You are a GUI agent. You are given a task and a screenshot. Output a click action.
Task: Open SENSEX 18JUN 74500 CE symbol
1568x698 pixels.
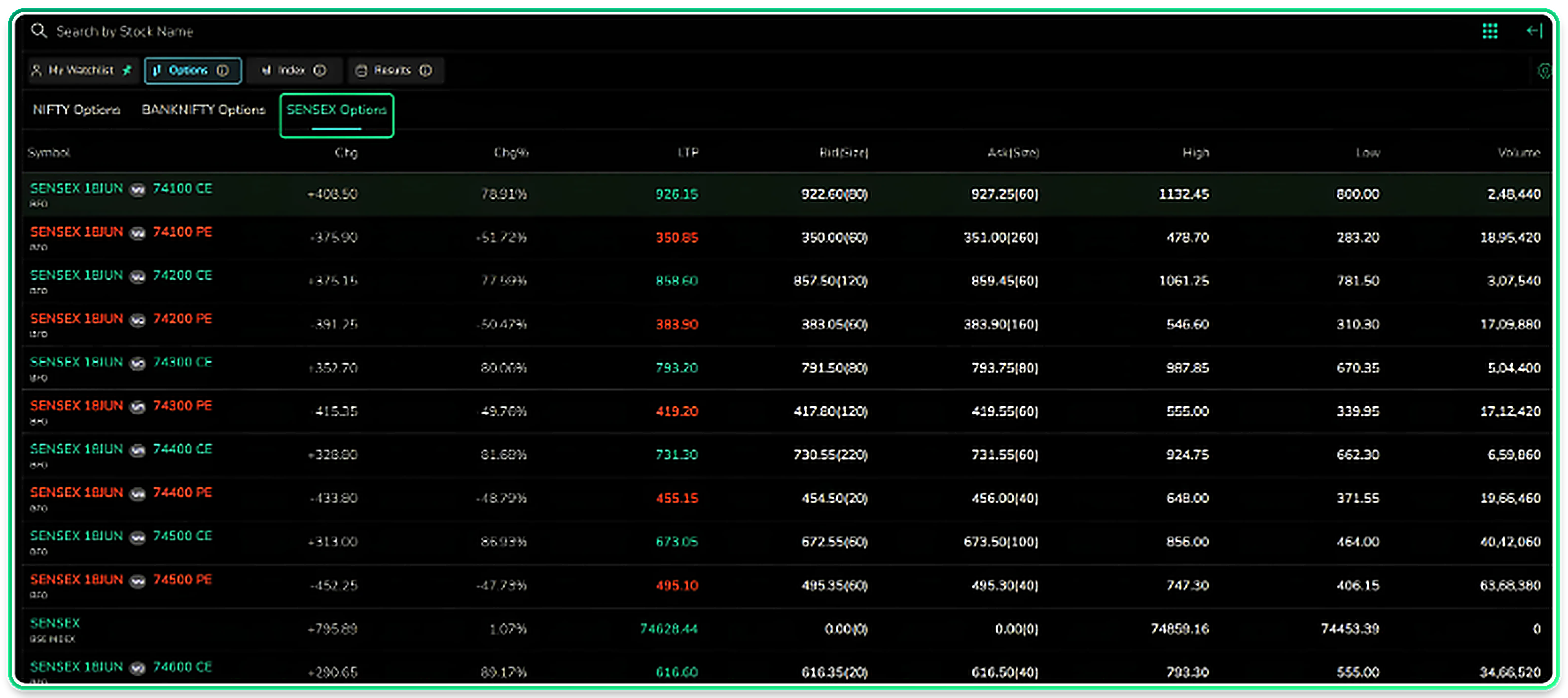click(121, 536)
